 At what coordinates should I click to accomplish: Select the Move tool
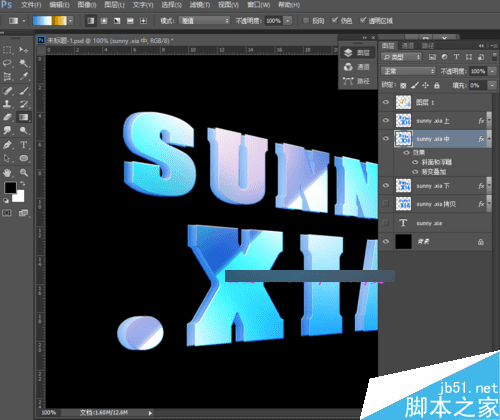[23, 50]
